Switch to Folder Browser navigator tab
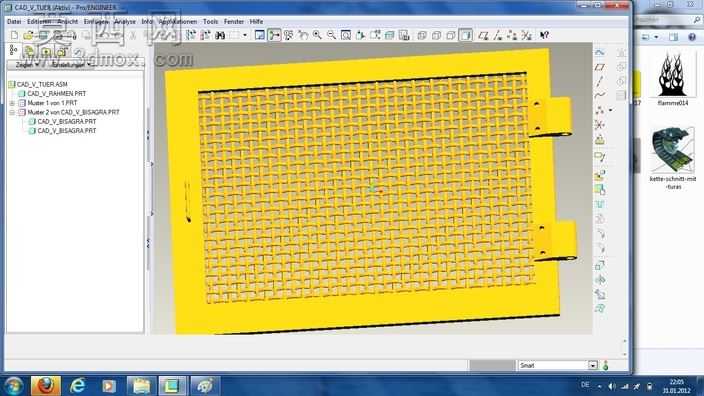The width and height of the screenshot is (704, 396). coord(30,51)
